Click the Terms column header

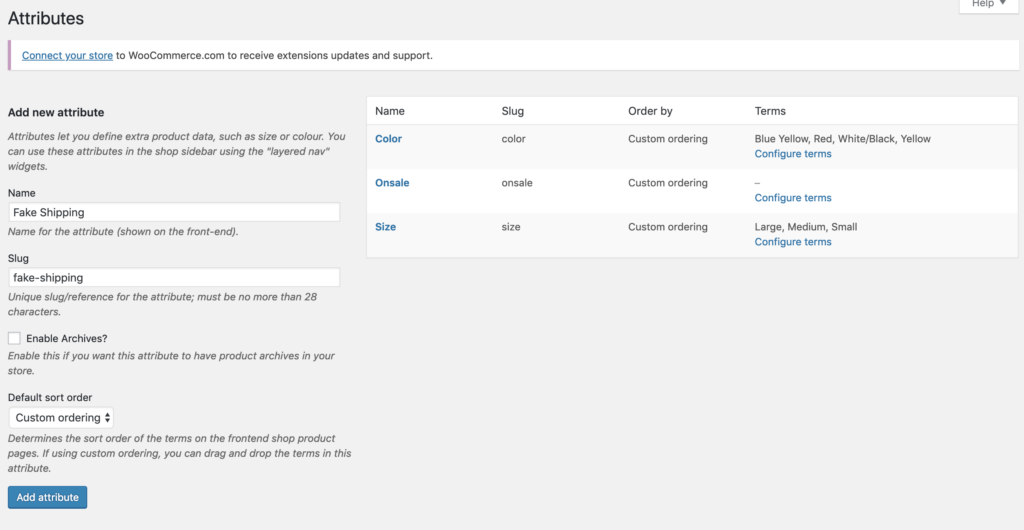770,111
